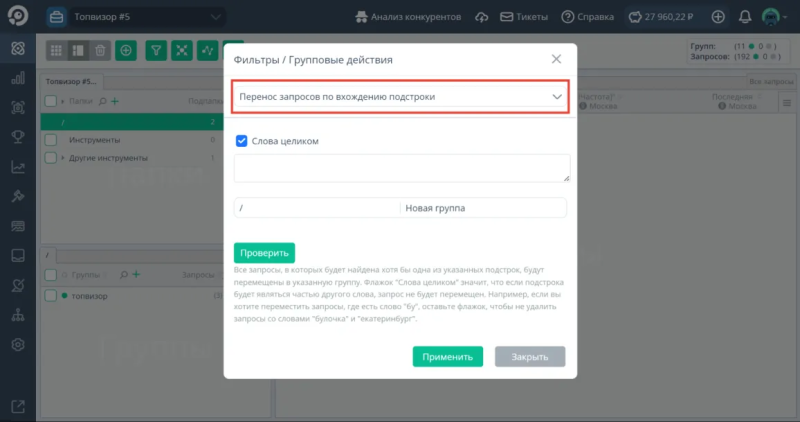Toggle the "Слова целиком" checkbox
Screen dimensions: 800x422
click(241, 141)
